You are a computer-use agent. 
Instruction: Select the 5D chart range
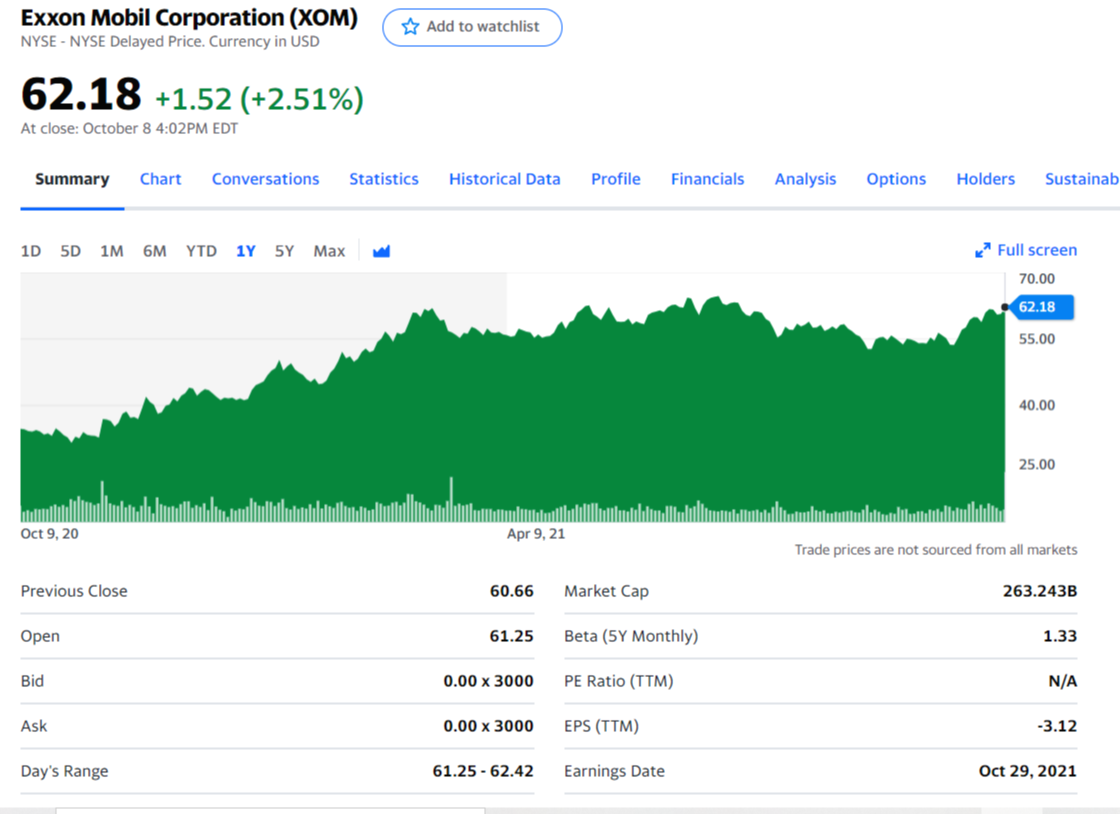click(x=70, y=251)
